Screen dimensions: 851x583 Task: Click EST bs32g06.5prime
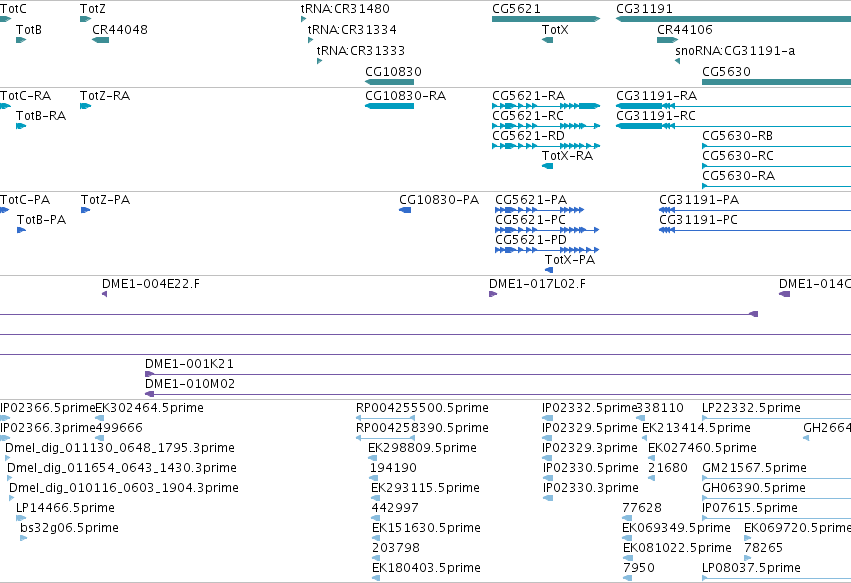click(x=69, y=528)
